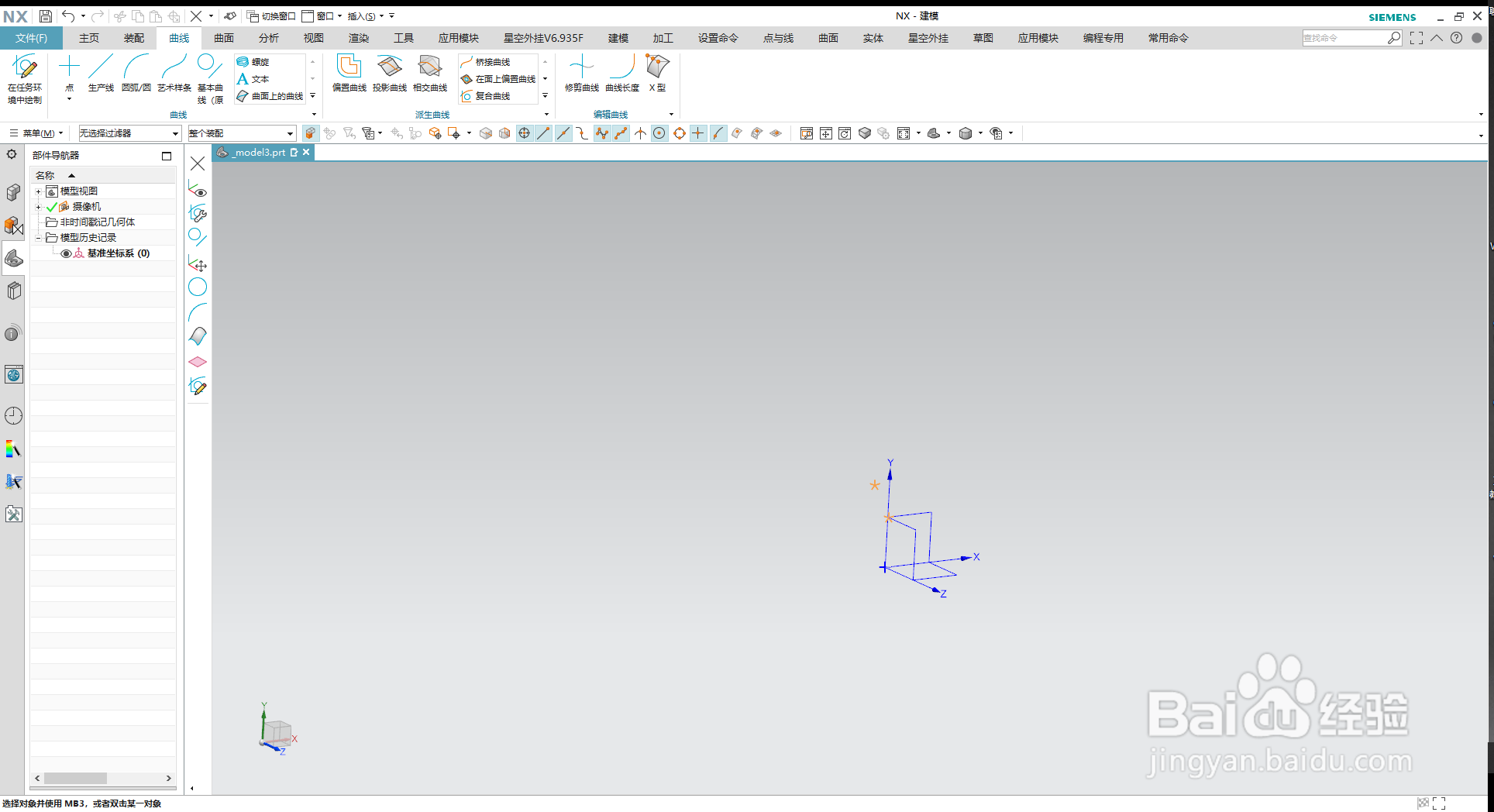
Task: Click the X-Form (X型) tool
Action: pyautogui.click(x=657, y=74)
